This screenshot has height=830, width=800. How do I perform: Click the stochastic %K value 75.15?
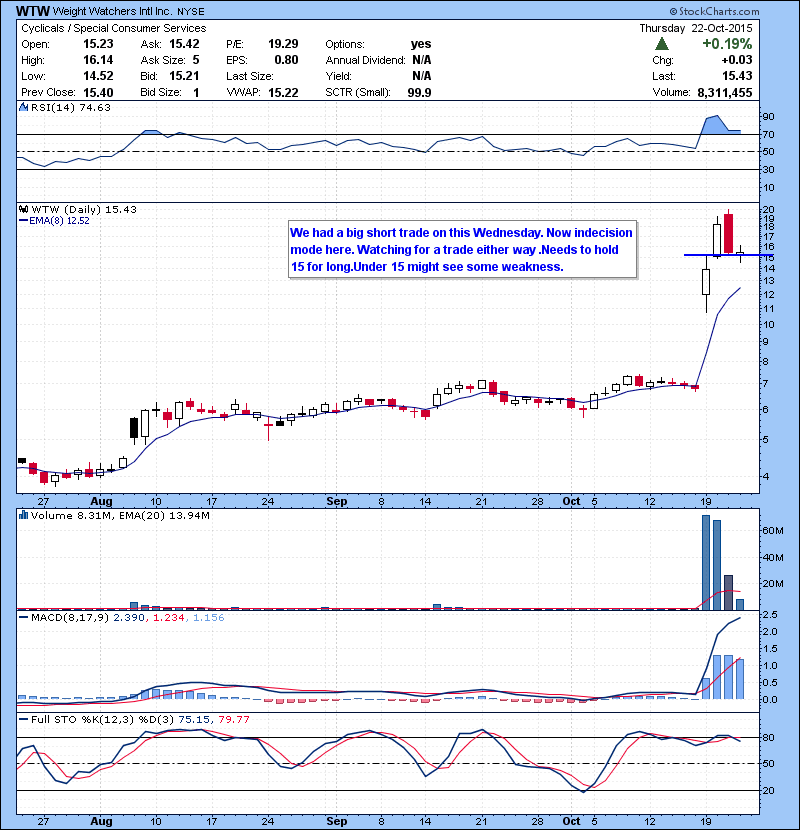click(194, 719)
